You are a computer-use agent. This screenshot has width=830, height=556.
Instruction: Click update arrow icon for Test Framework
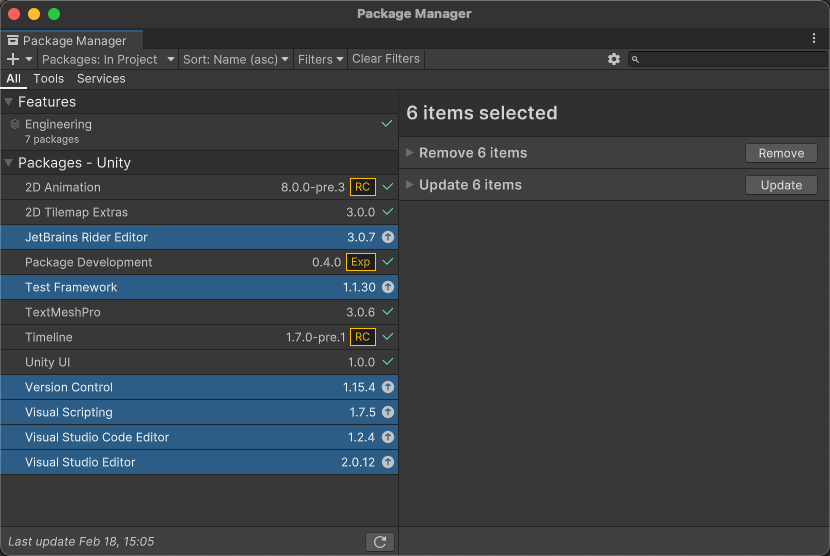coord(388,287)
